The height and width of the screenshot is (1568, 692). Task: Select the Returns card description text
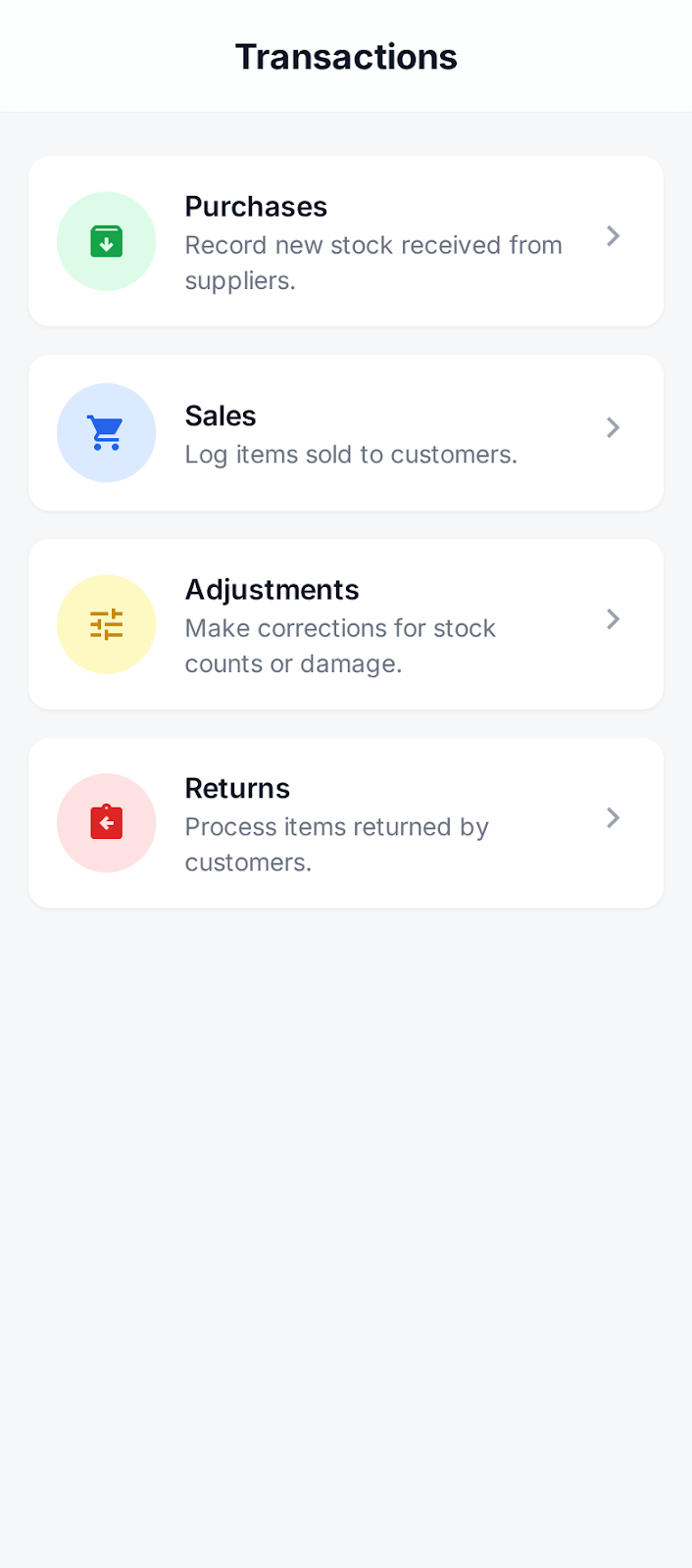[336, 844]
